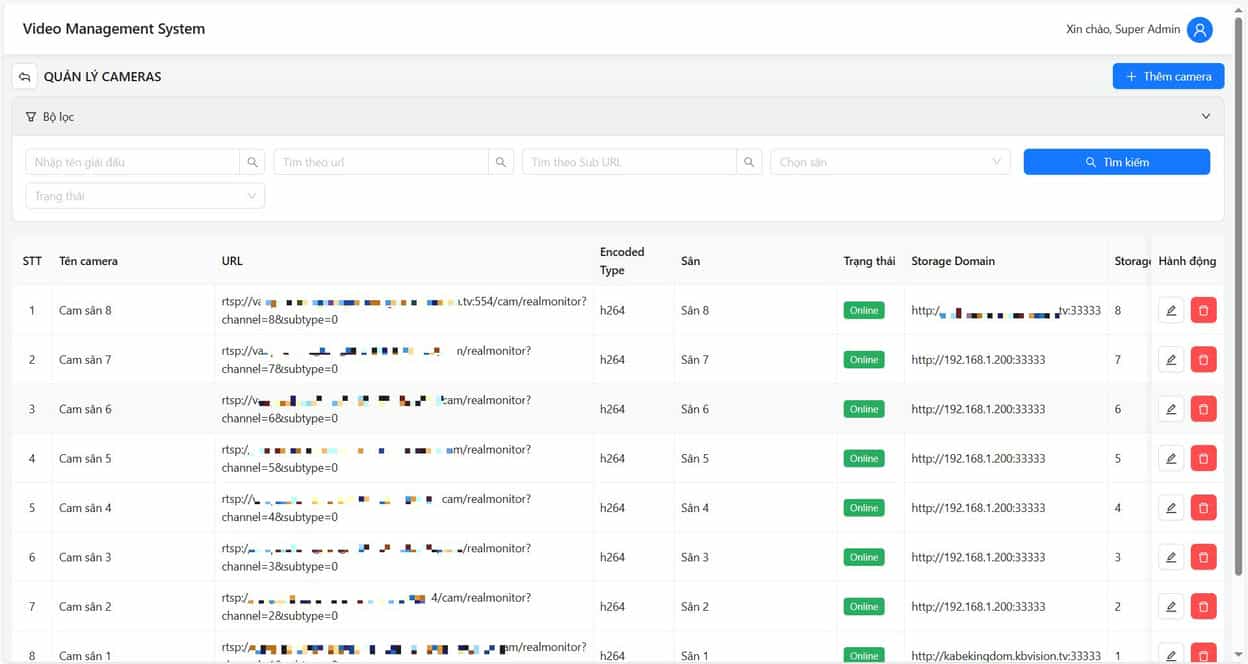1248x664 pixels.
Task: Open the Chọn sân dropdown
Action: [889, 162]
